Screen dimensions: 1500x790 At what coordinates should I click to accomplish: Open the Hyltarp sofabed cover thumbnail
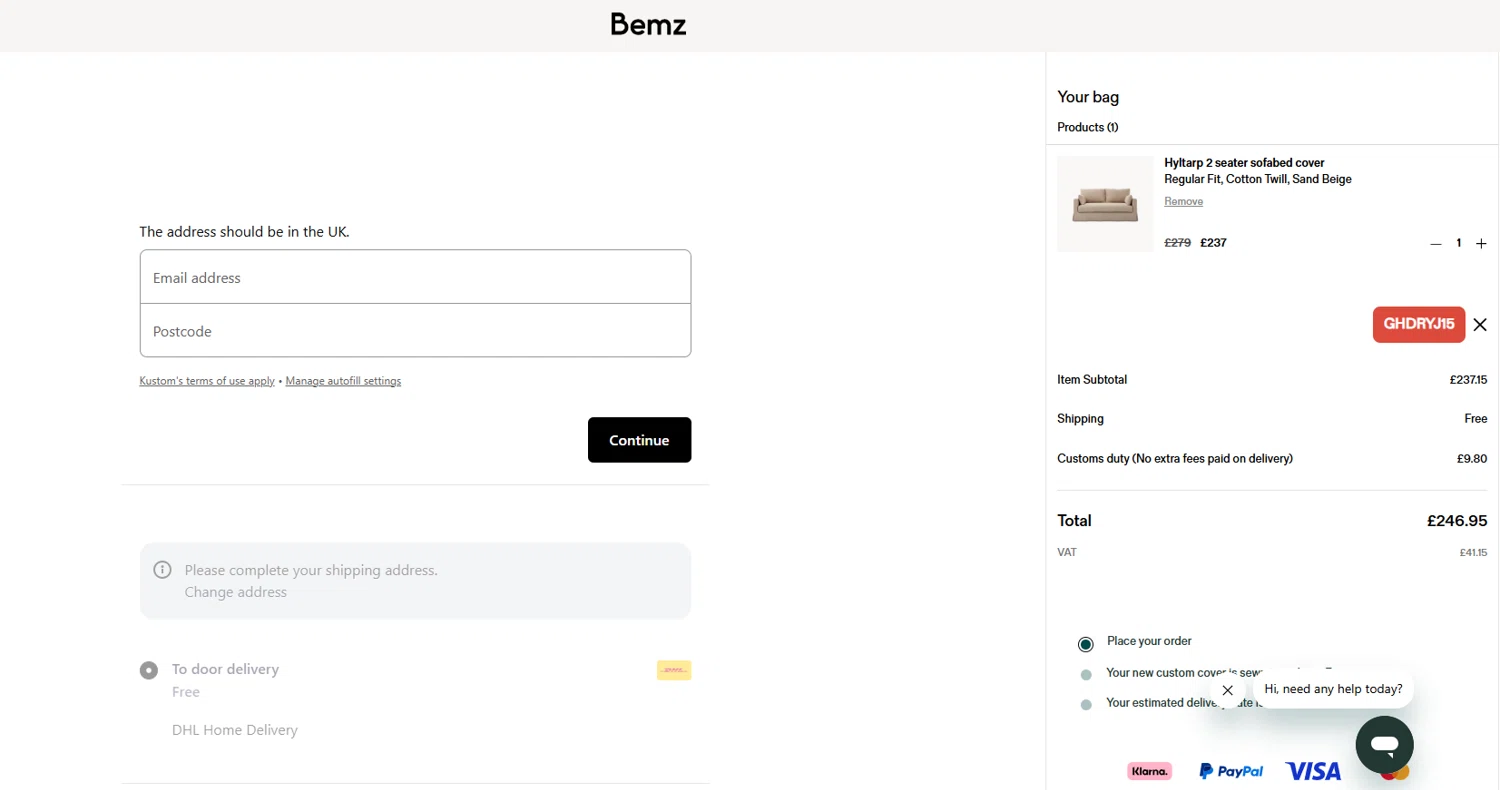coord(1105,204)
